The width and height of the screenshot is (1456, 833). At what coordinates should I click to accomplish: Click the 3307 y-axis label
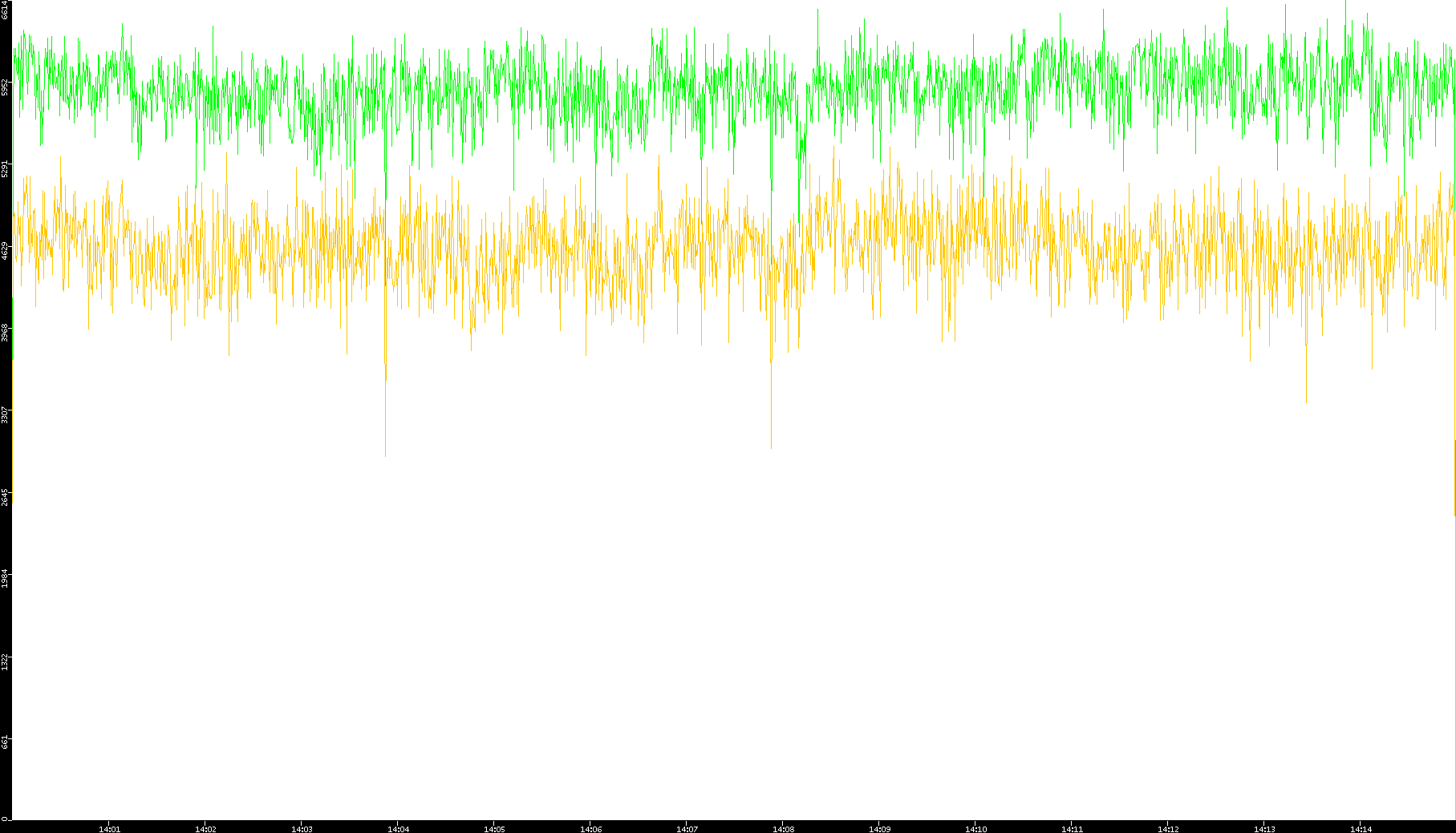pyautogui.click(x=6, y=414)
